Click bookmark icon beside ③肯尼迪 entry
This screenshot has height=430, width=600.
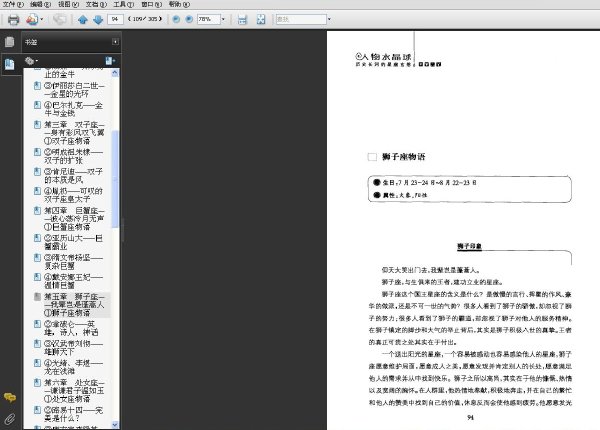pyautogui.click(x=37, y=171)
